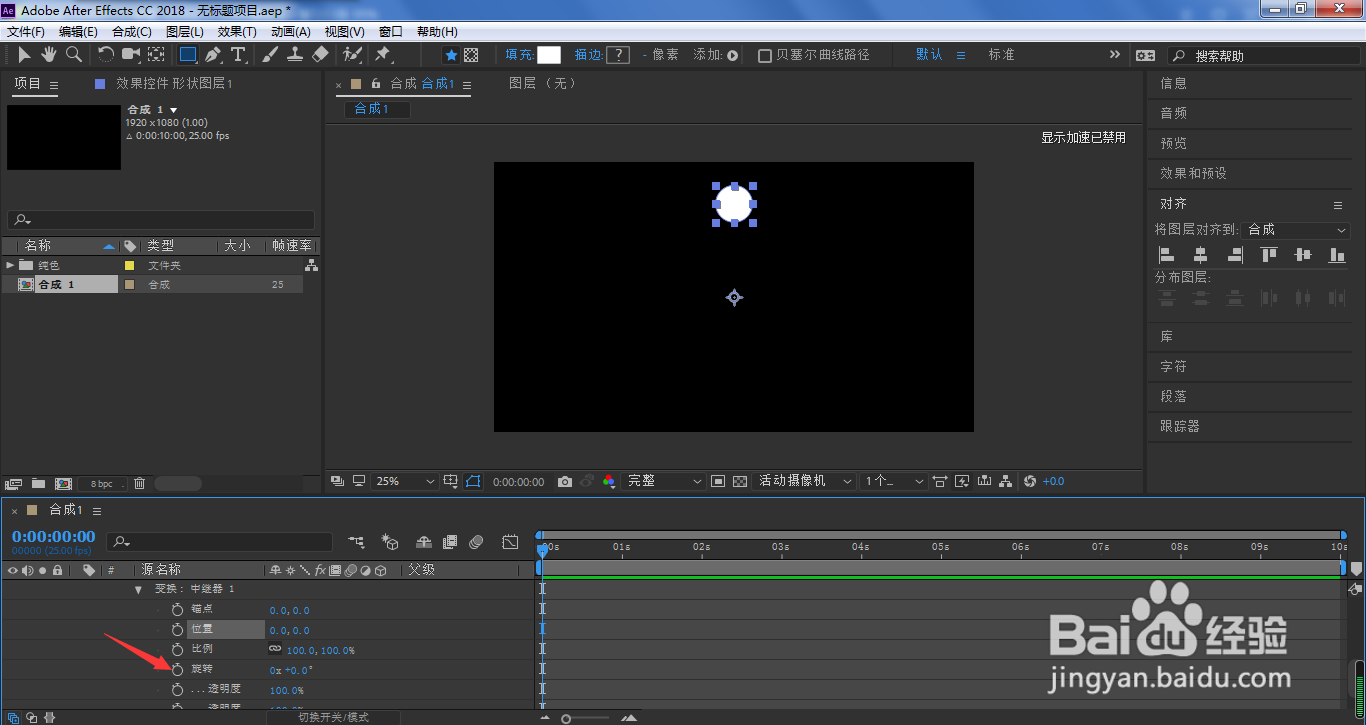Toggle the scale (比例) stopwatch

(x=178, y=649)
